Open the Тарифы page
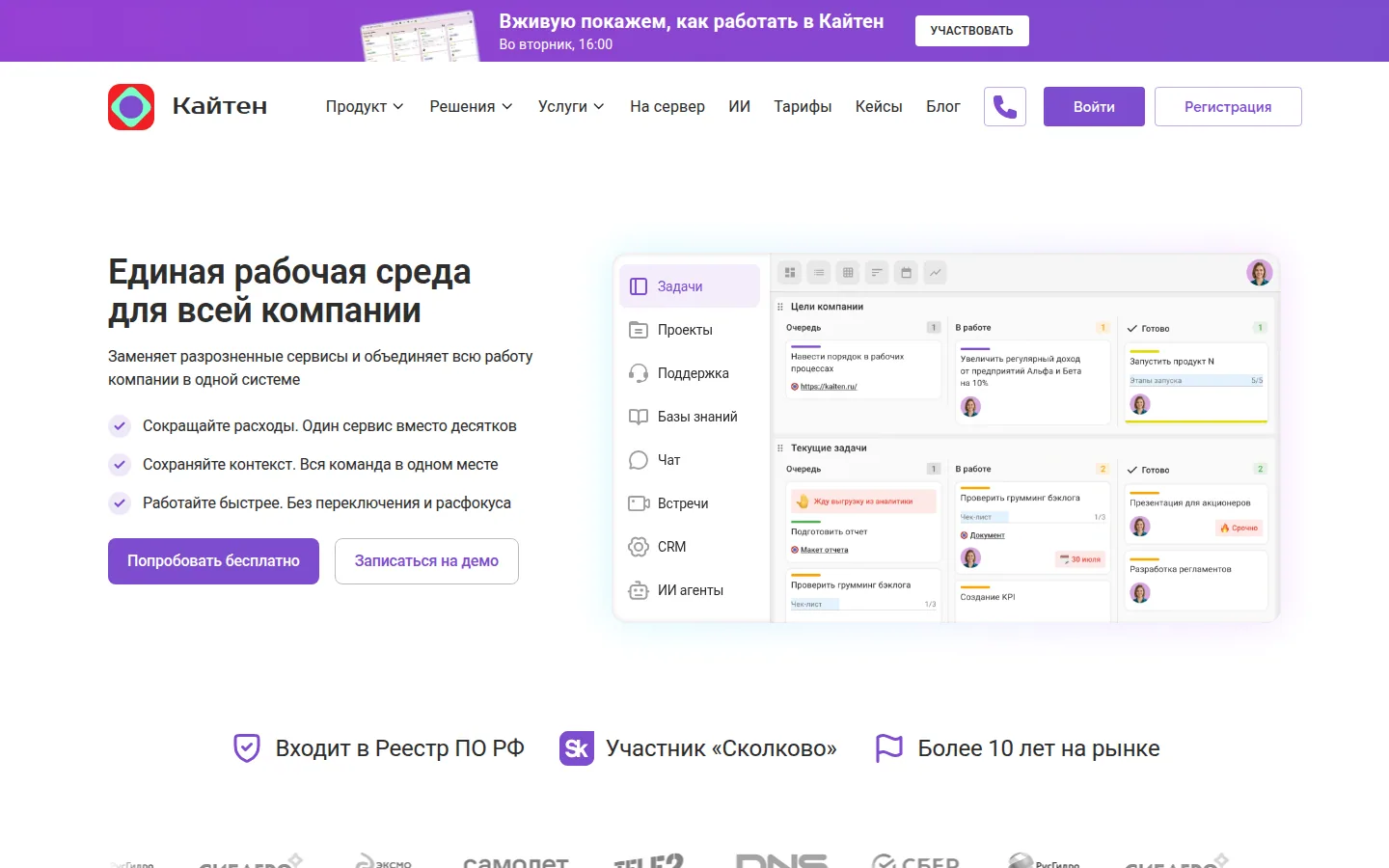The height and width of the screenshot is (868, 1389). click(803, 107)
